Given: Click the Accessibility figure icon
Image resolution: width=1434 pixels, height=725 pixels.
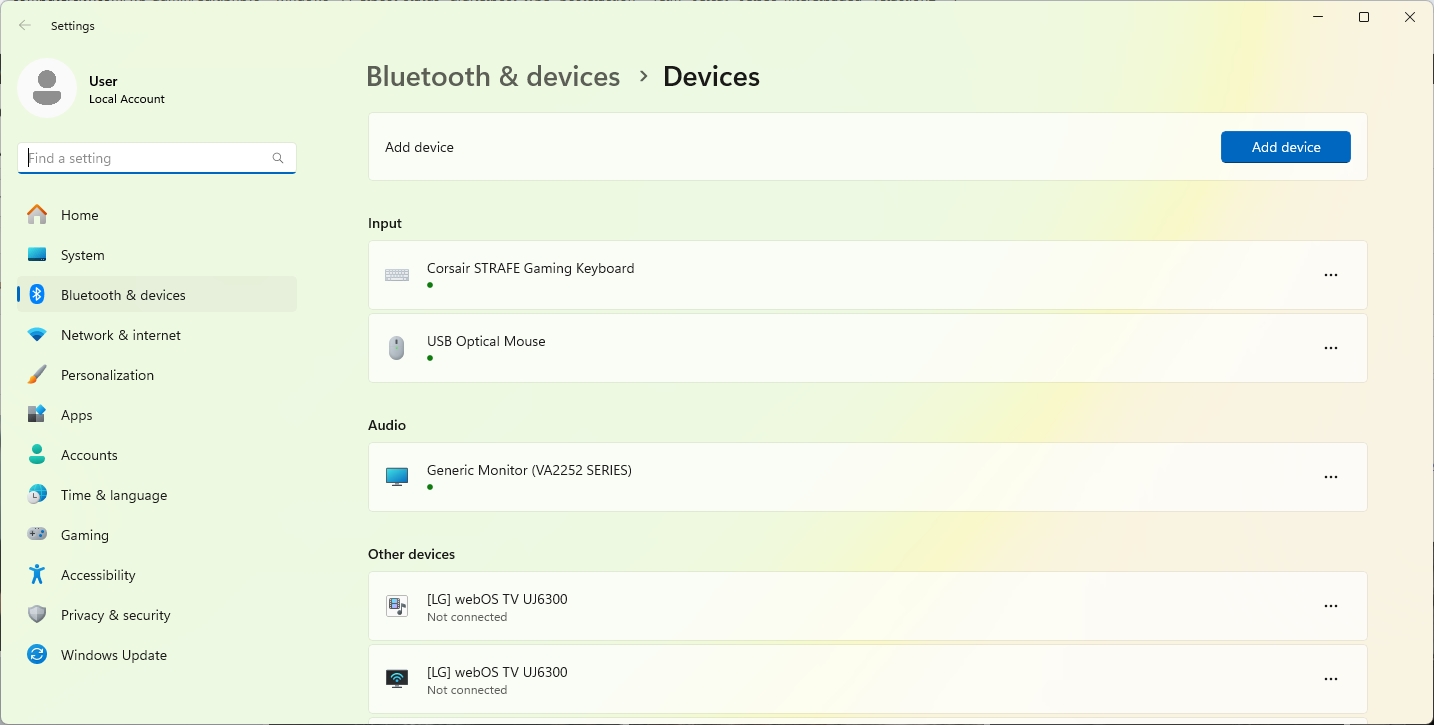Looking at the screenshot, I should pyautogui.click(x=37, y=575).
